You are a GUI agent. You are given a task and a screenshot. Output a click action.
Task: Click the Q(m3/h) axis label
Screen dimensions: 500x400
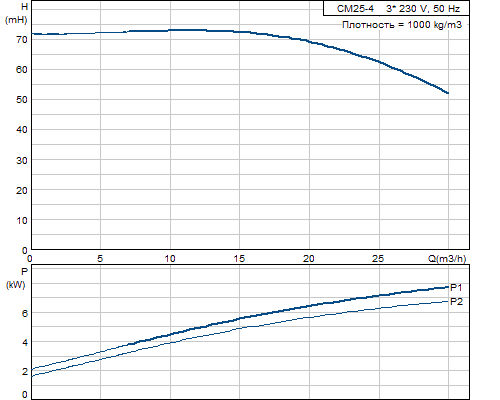[x=447, y=258]
